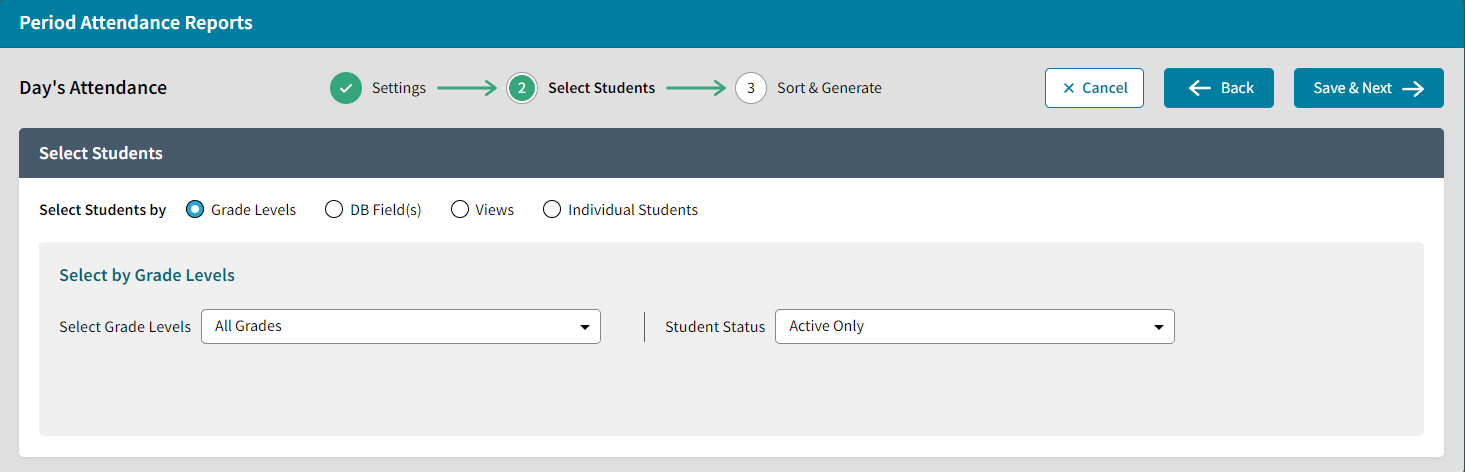
Task: Click the Select Students step label
Action: (601, 88)
